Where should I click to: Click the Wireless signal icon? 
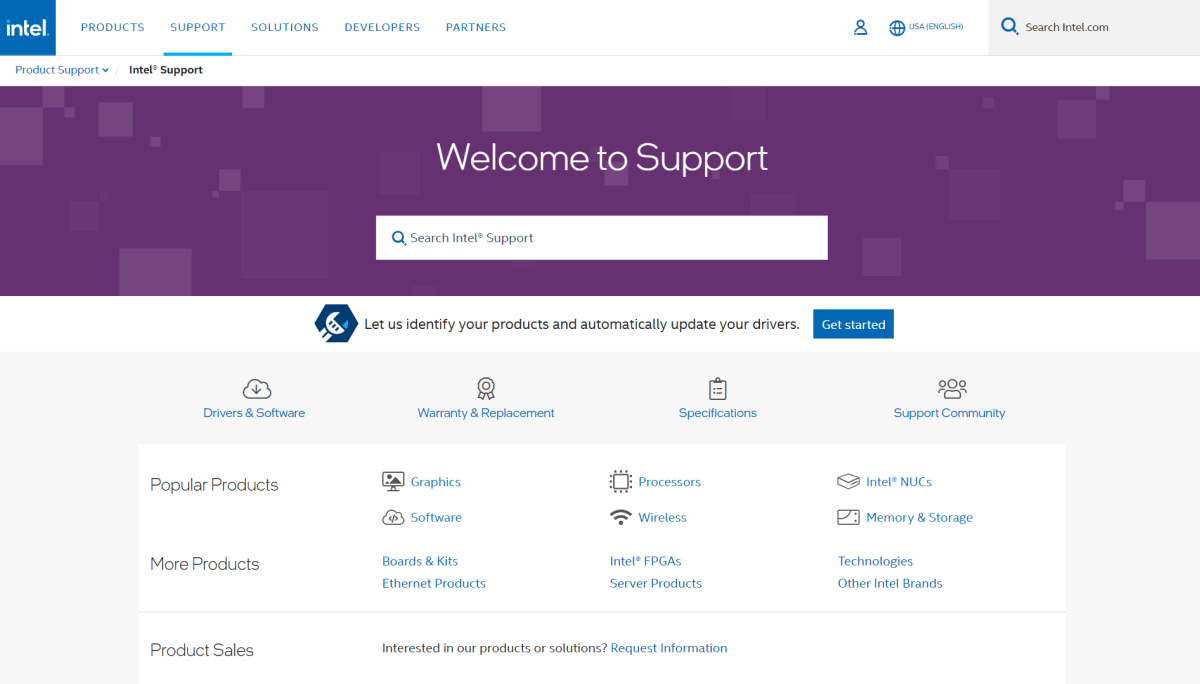621,518
